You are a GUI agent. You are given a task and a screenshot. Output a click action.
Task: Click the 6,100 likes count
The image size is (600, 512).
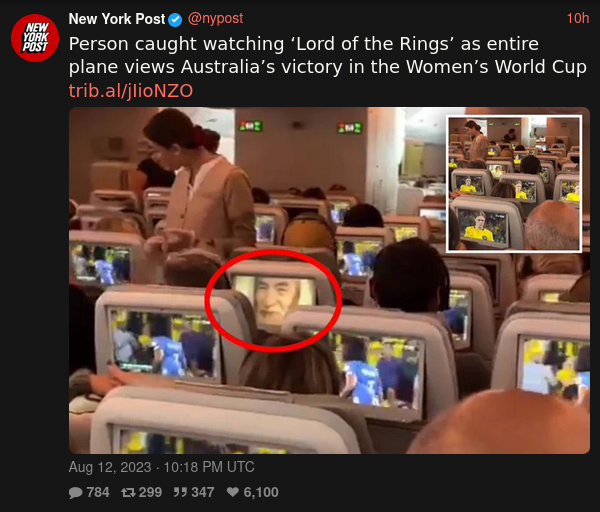(261, 492)
